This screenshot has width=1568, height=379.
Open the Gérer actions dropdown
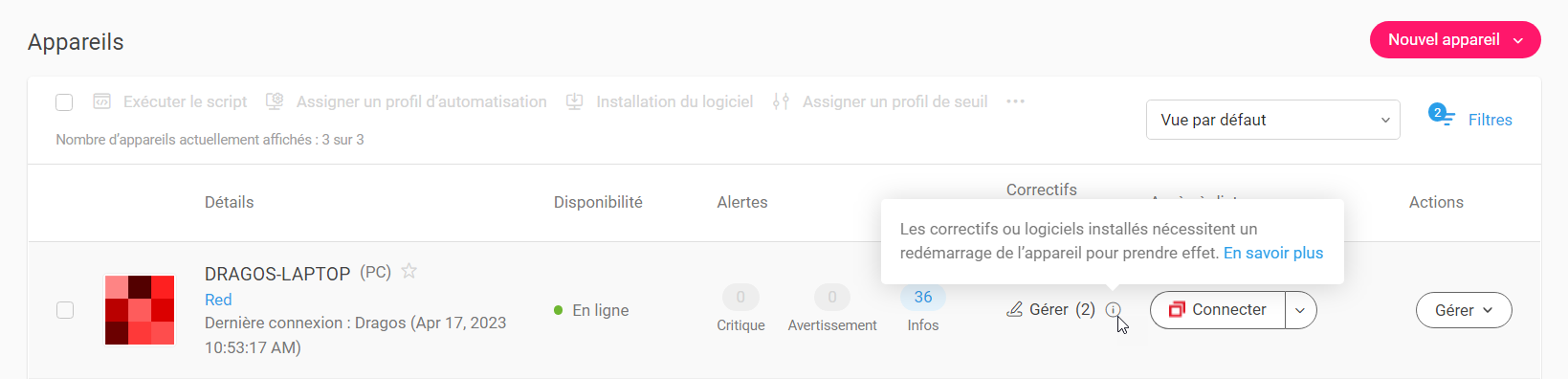coord(1464,310)
